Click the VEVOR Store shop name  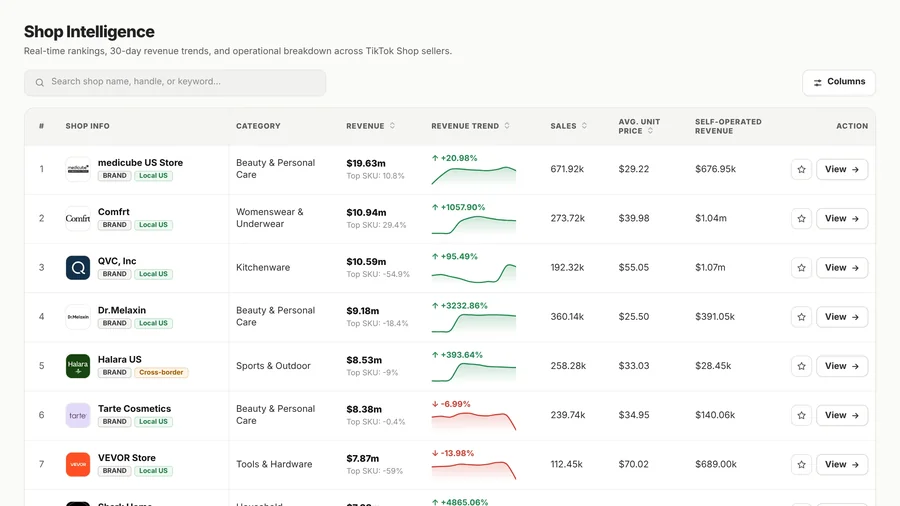(127, 458)
